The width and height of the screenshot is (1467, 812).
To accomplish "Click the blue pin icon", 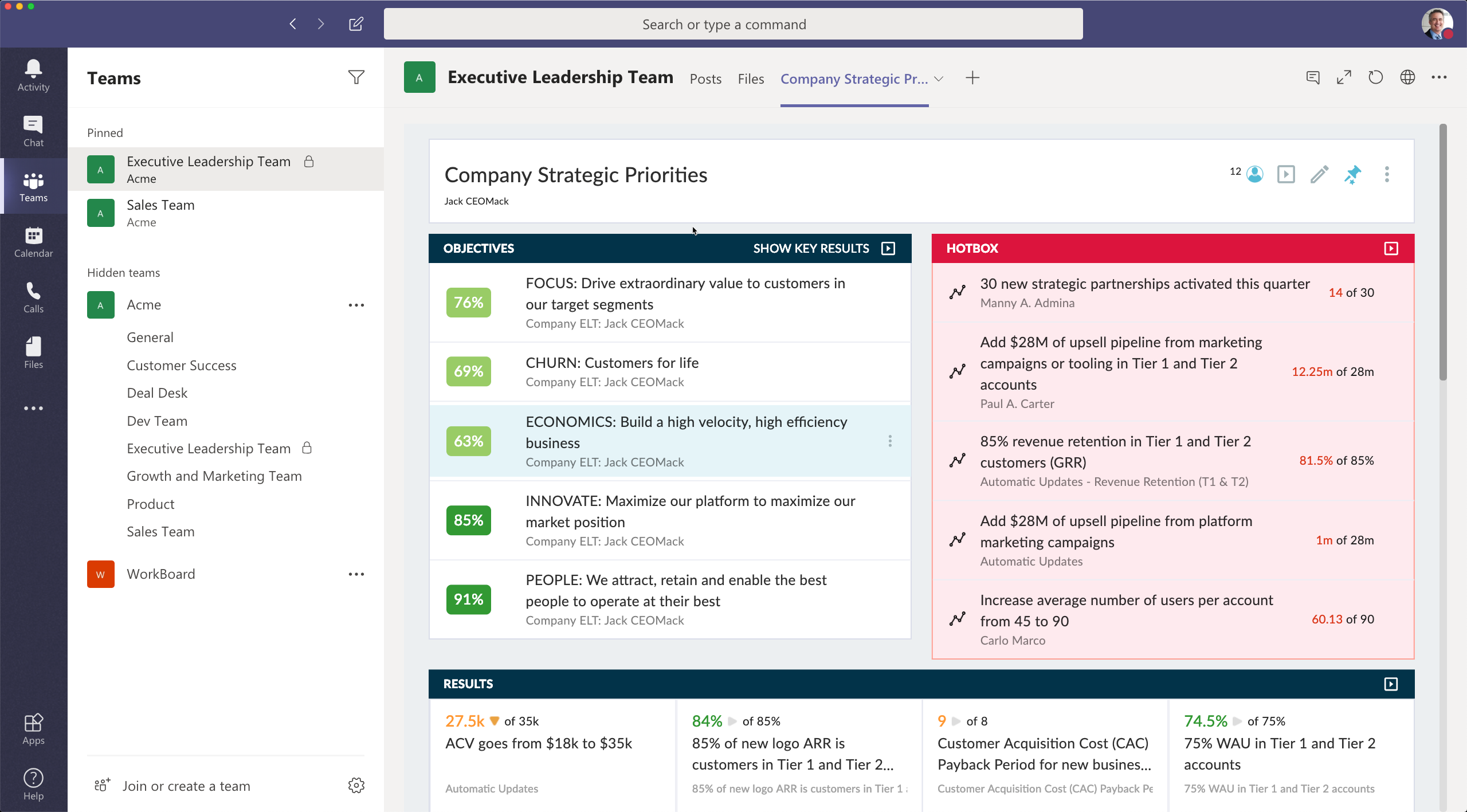I will [x=1352, y=174].
